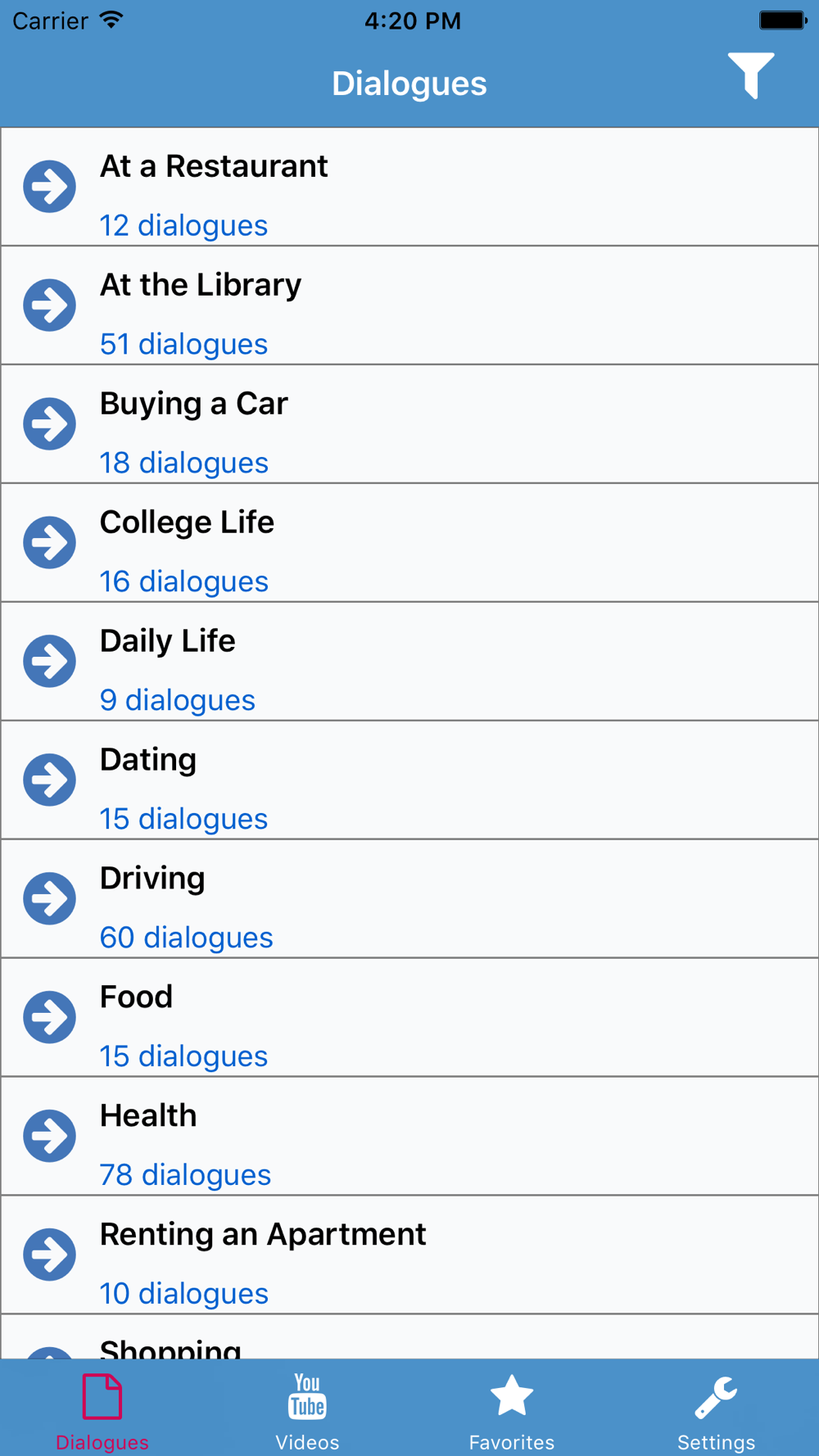
Task: Tap the arrow icon beside Renting an Apartment
Action: coord(49,1255)
